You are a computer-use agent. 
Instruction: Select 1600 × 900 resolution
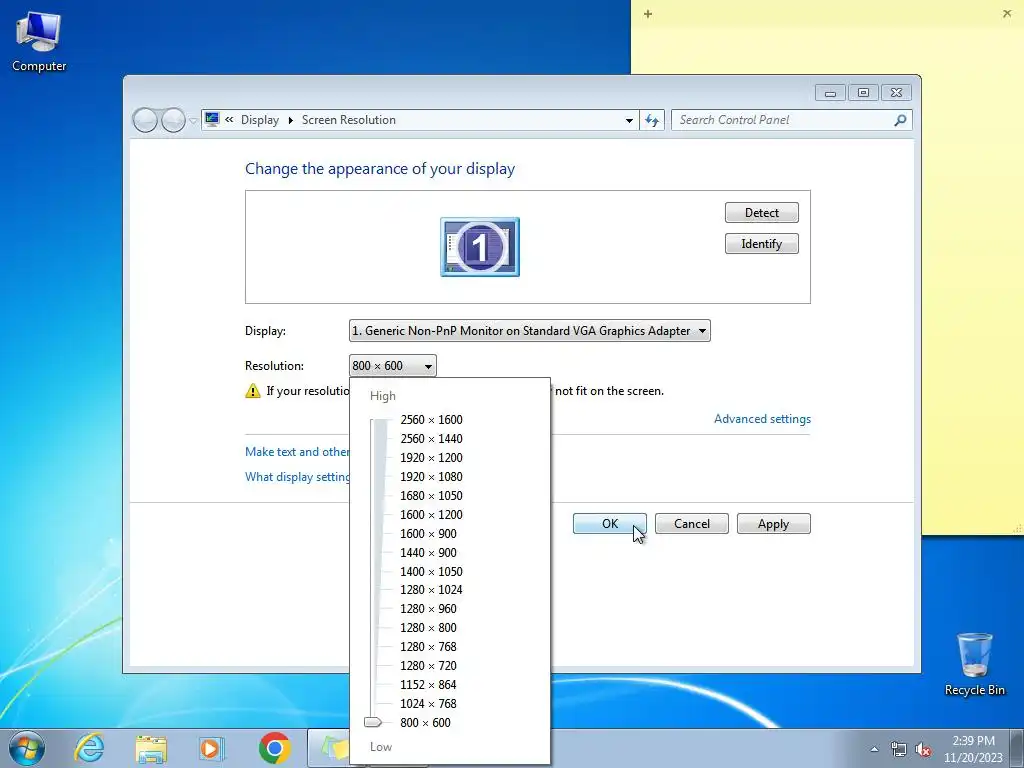(x=428, y=534)
